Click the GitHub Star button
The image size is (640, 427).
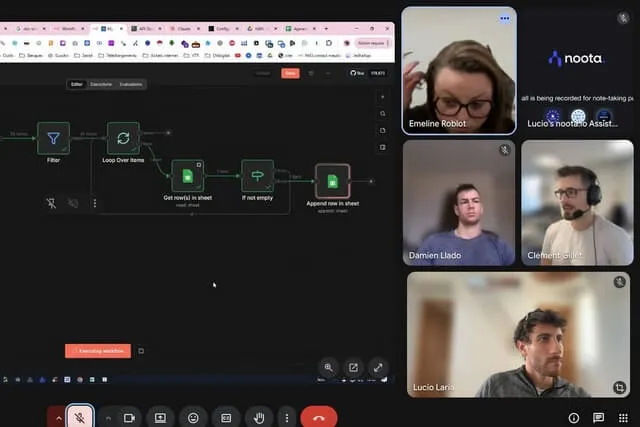[357, 73]
